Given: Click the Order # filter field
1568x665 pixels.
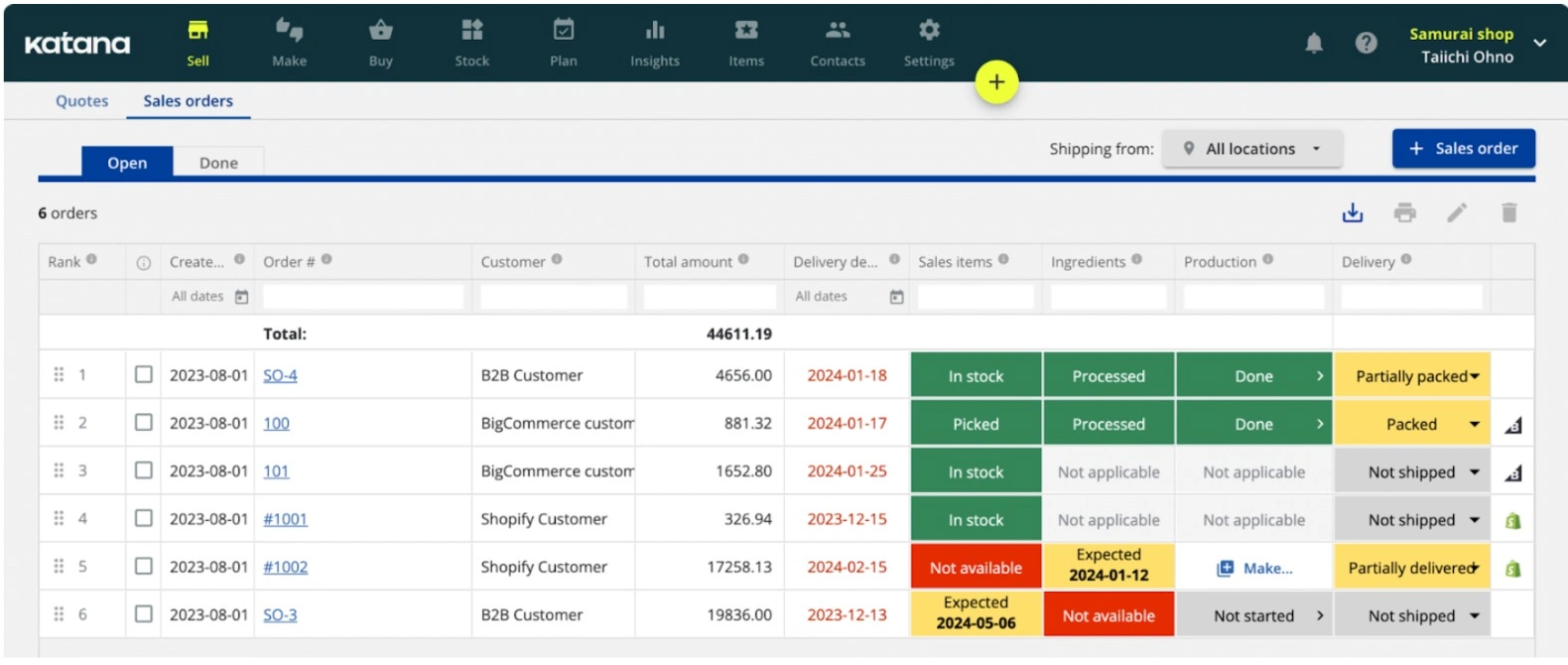Looking at the screenshot, I should point(363,297).
